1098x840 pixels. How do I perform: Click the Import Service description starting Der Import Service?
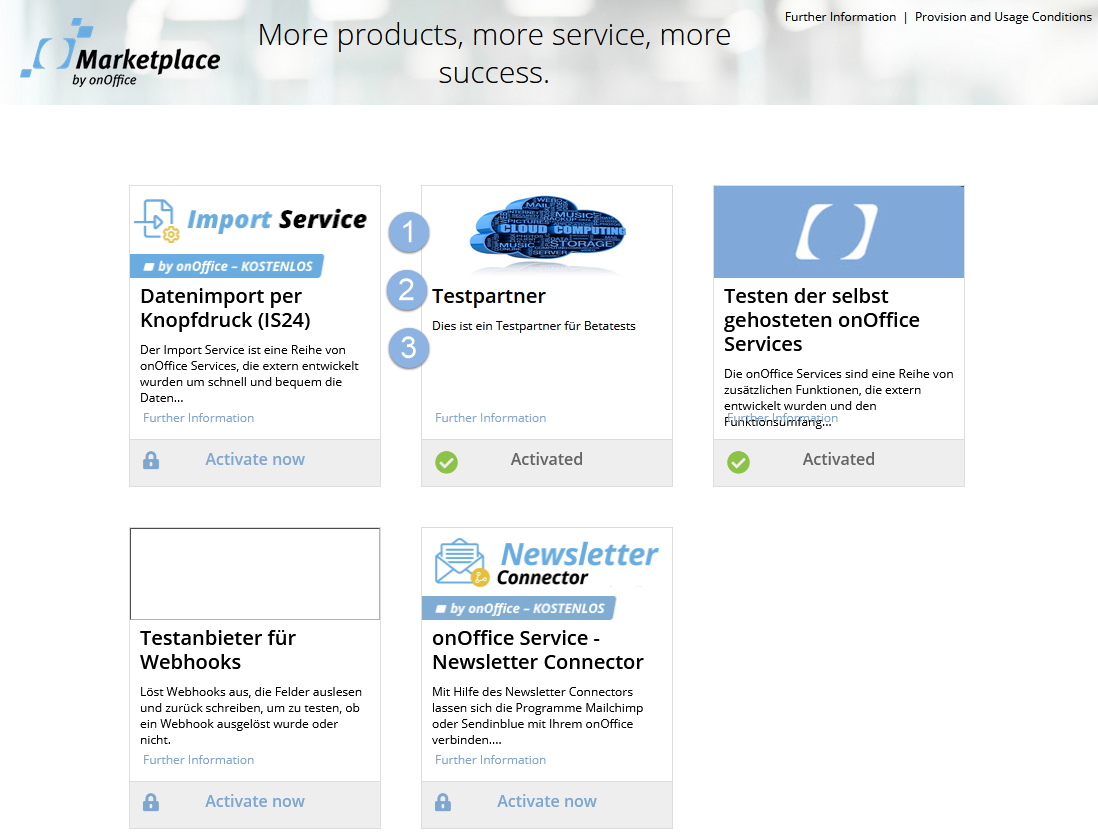249,374
